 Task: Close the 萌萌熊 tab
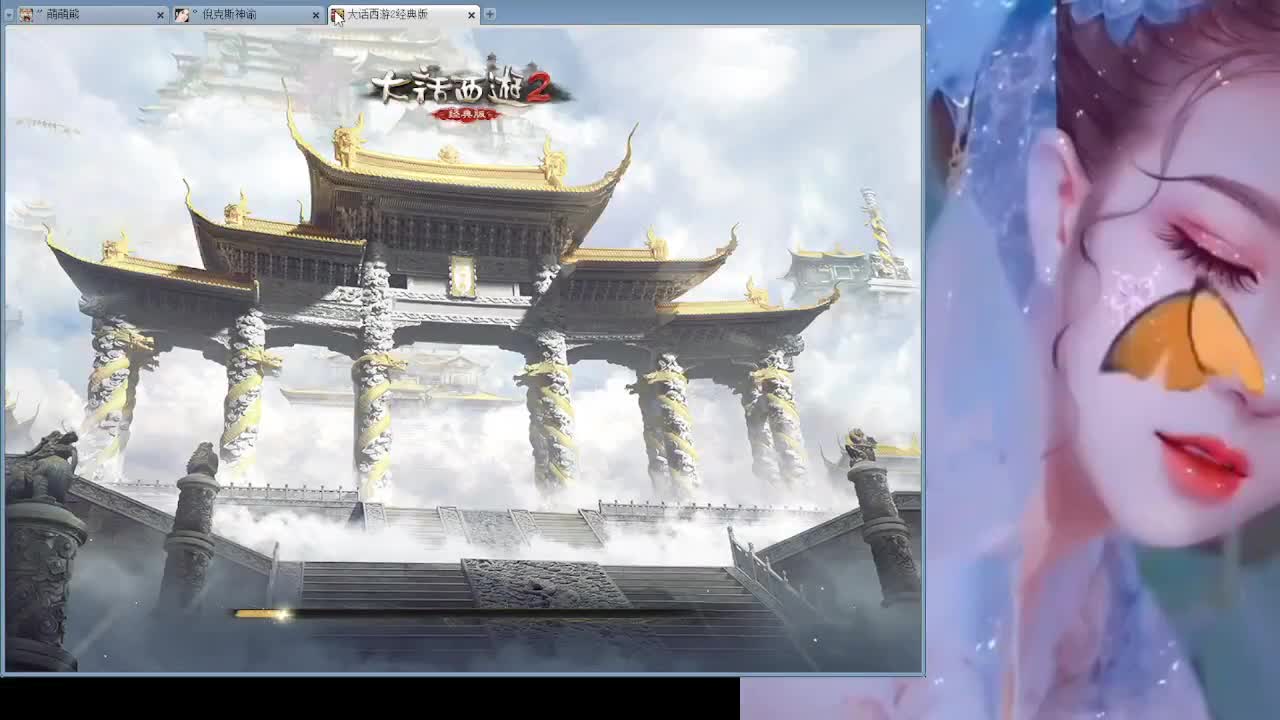tap(160, 15)
